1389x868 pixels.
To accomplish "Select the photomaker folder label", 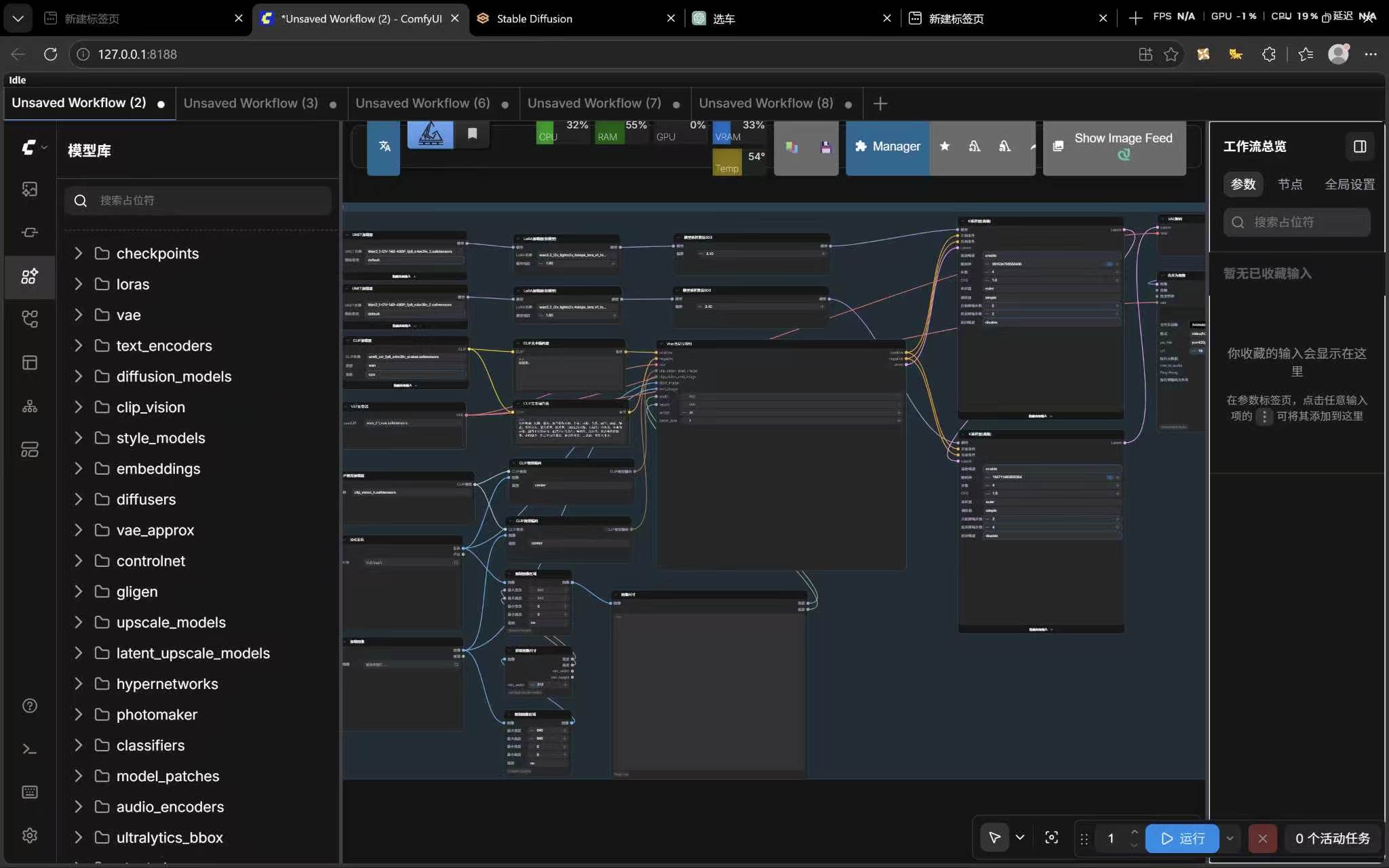I will 157,715.
